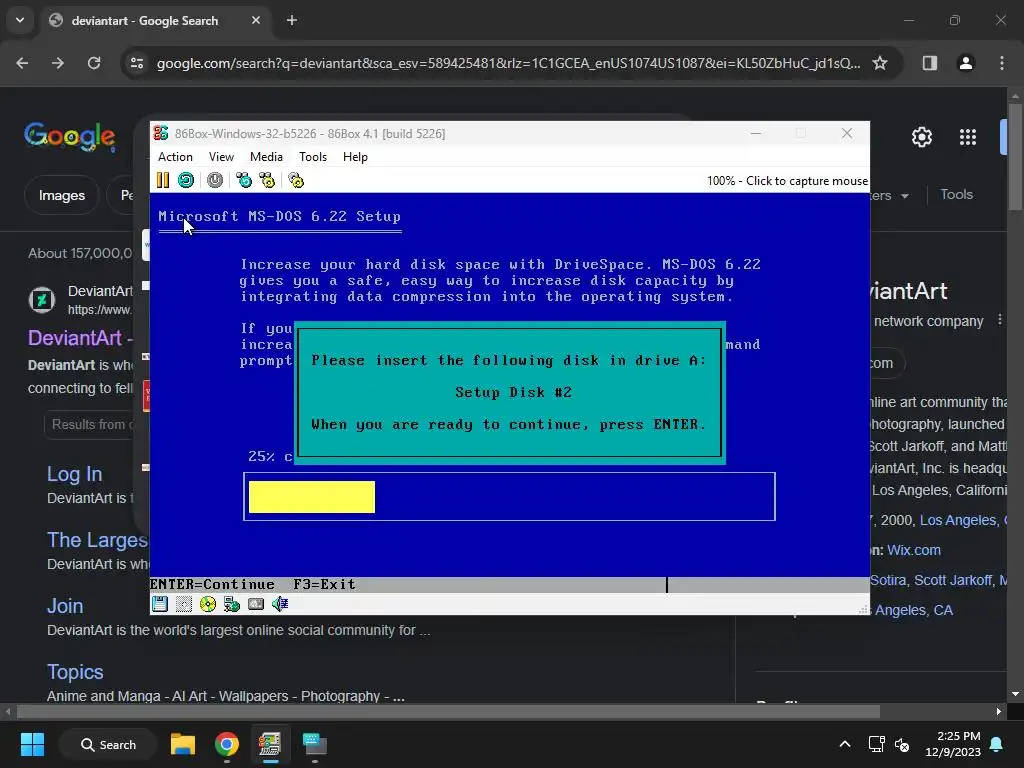The image size is (1024, 768).
Task: Click the empty second floppy drive icon
Action: point(184,604)
